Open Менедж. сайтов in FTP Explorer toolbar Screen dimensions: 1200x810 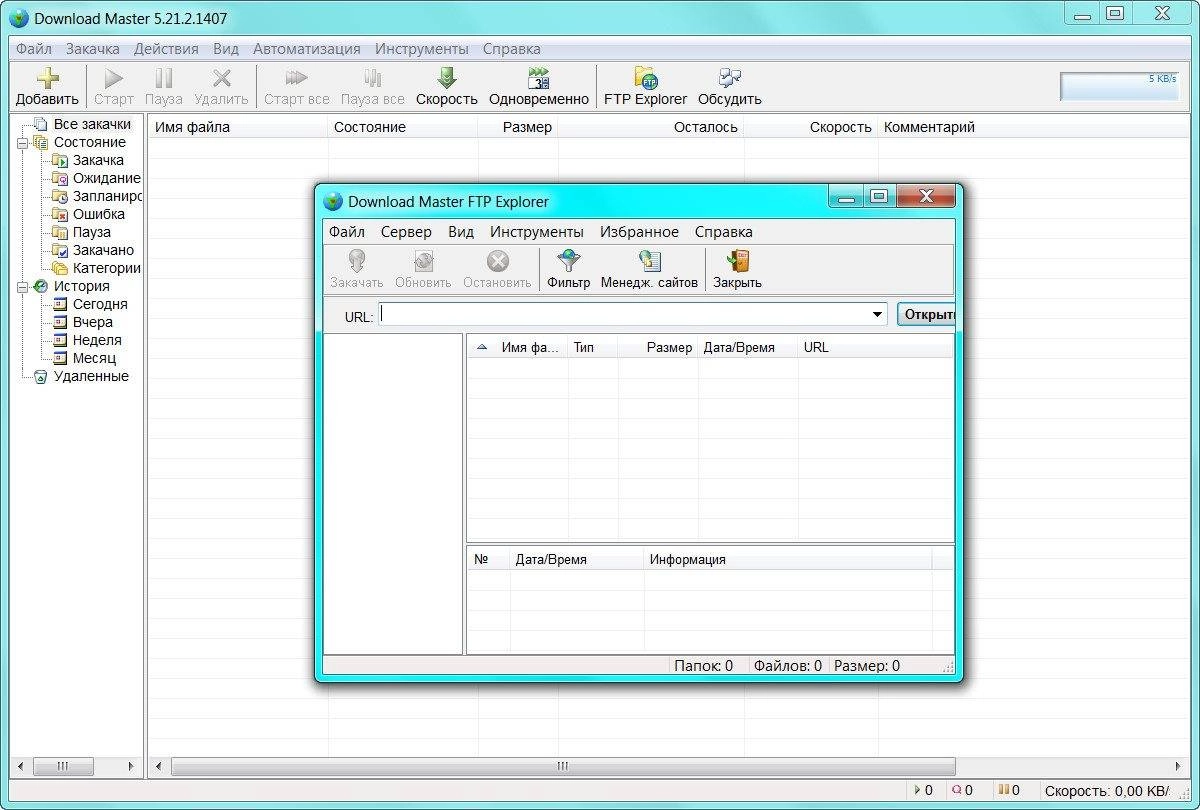coord(650,261)
